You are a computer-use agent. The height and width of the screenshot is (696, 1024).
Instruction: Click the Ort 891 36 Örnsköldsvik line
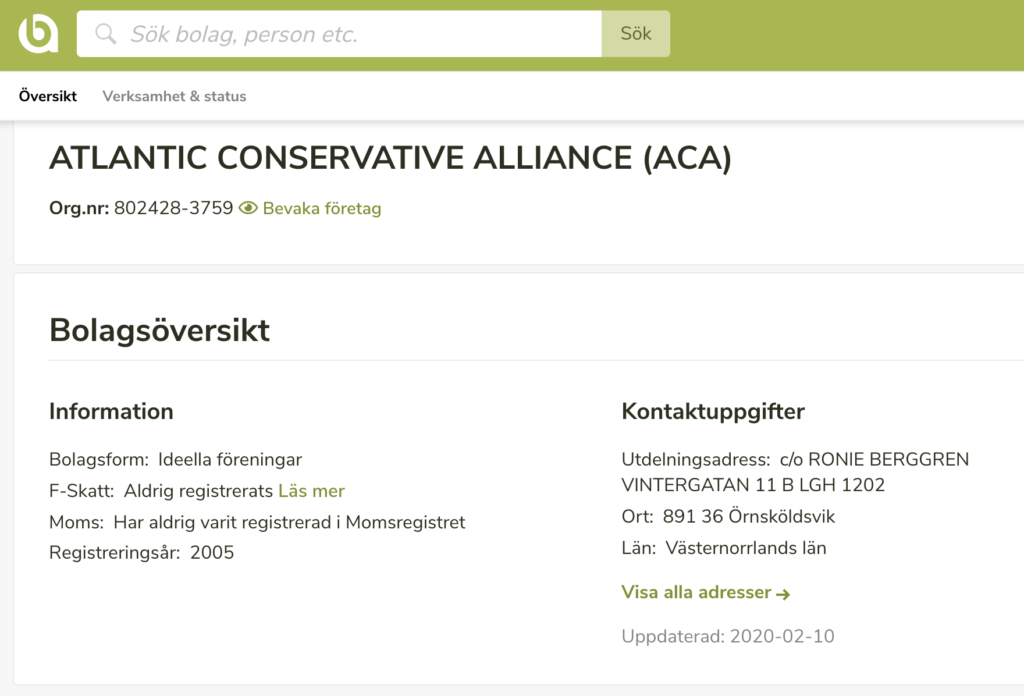coord(728,516)
